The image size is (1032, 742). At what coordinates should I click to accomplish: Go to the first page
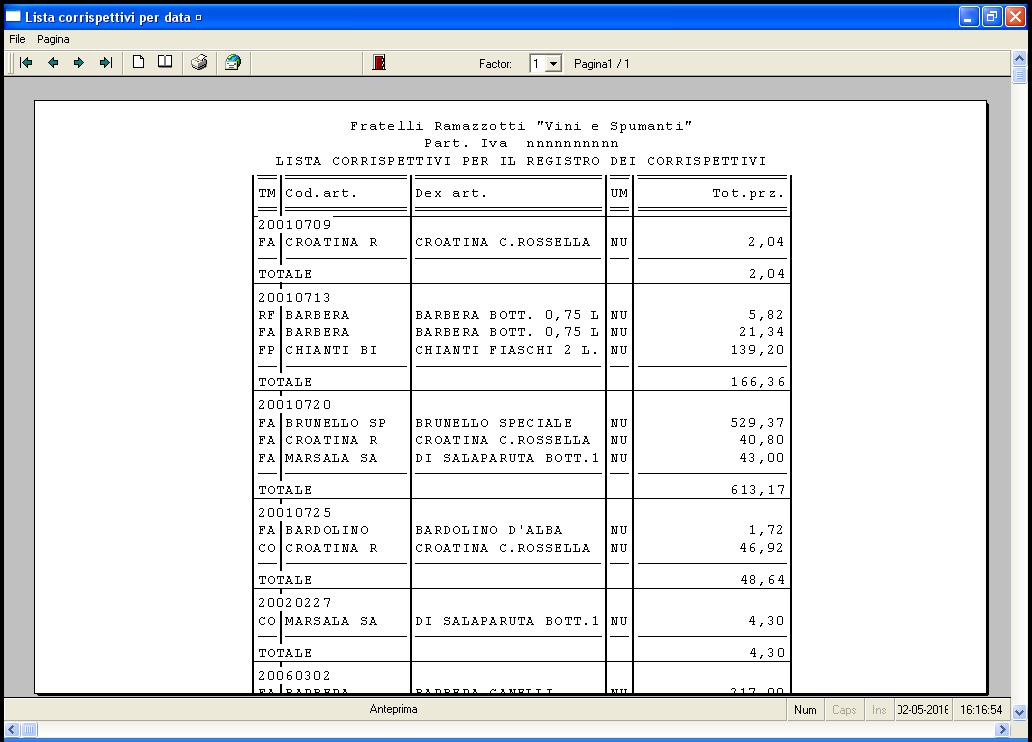click(x=26, y=63)
